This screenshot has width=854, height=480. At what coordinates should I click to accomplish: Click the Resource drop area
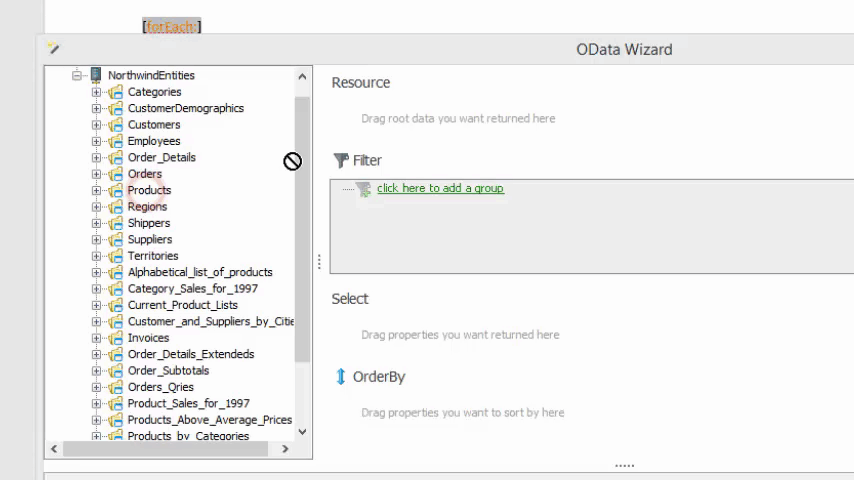pyautogui.click(x=458, y=119)
